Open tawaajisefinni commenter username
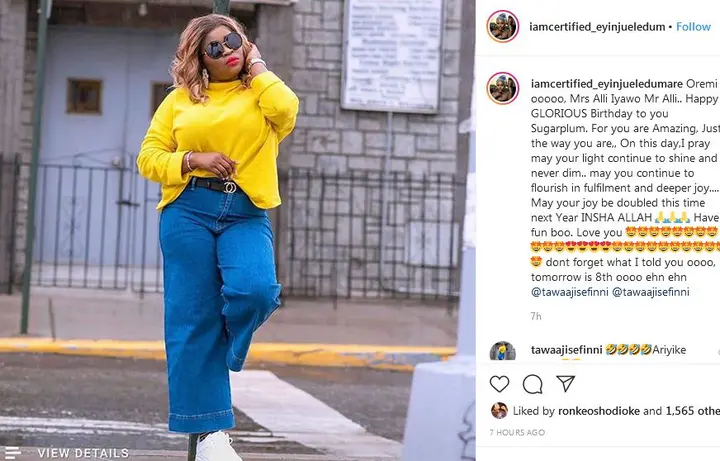 coord(567,350)
